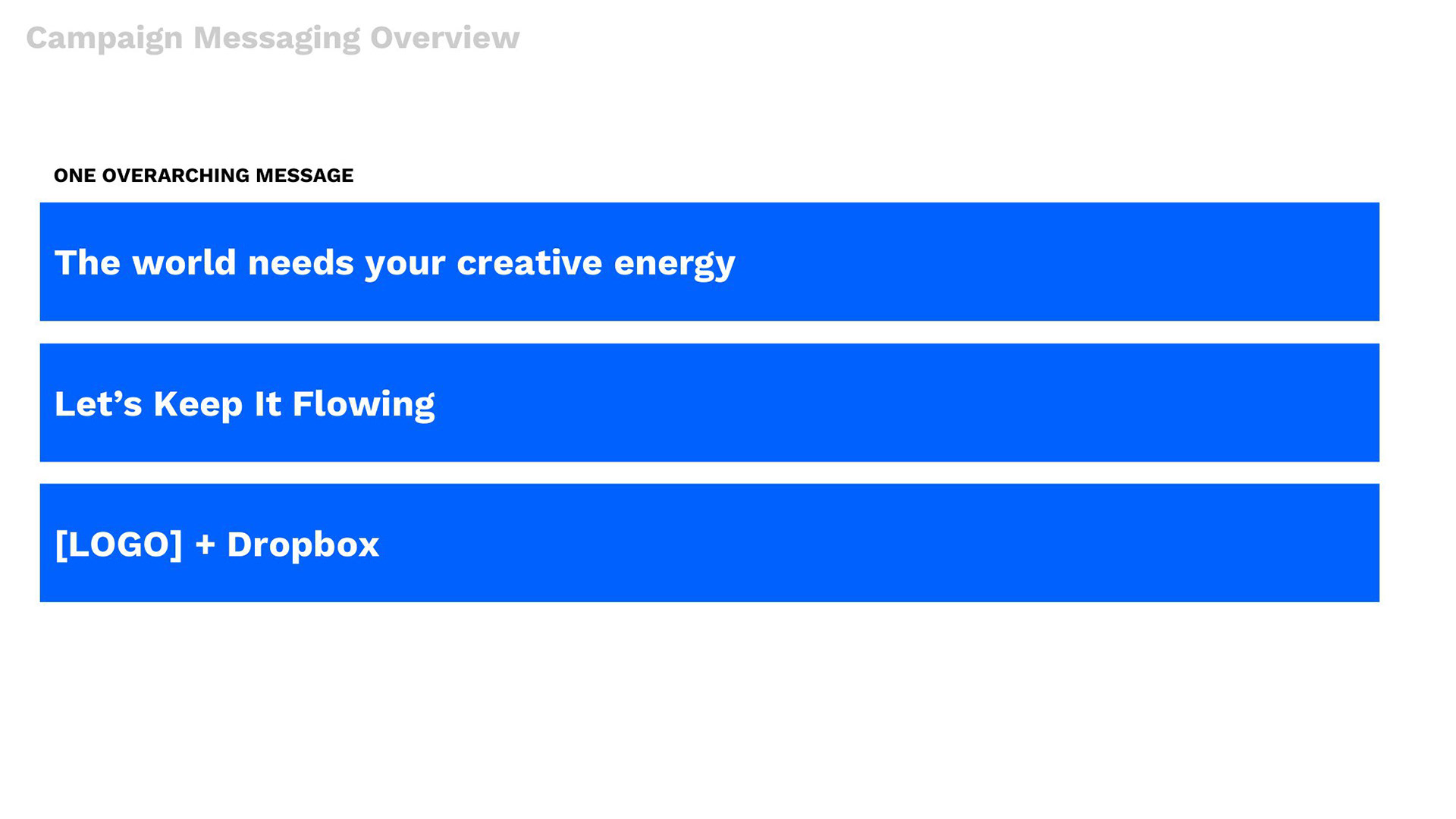Click the word "Campaign" in the title
Screen dimensions: 1456x819
(x=104, y=38)
